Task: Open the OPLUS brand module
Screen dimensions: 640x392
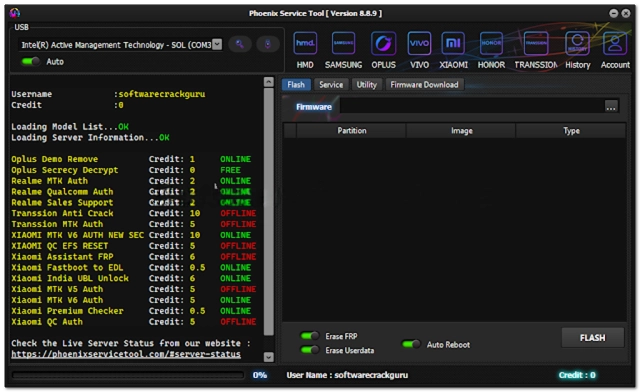Action: 383,50
